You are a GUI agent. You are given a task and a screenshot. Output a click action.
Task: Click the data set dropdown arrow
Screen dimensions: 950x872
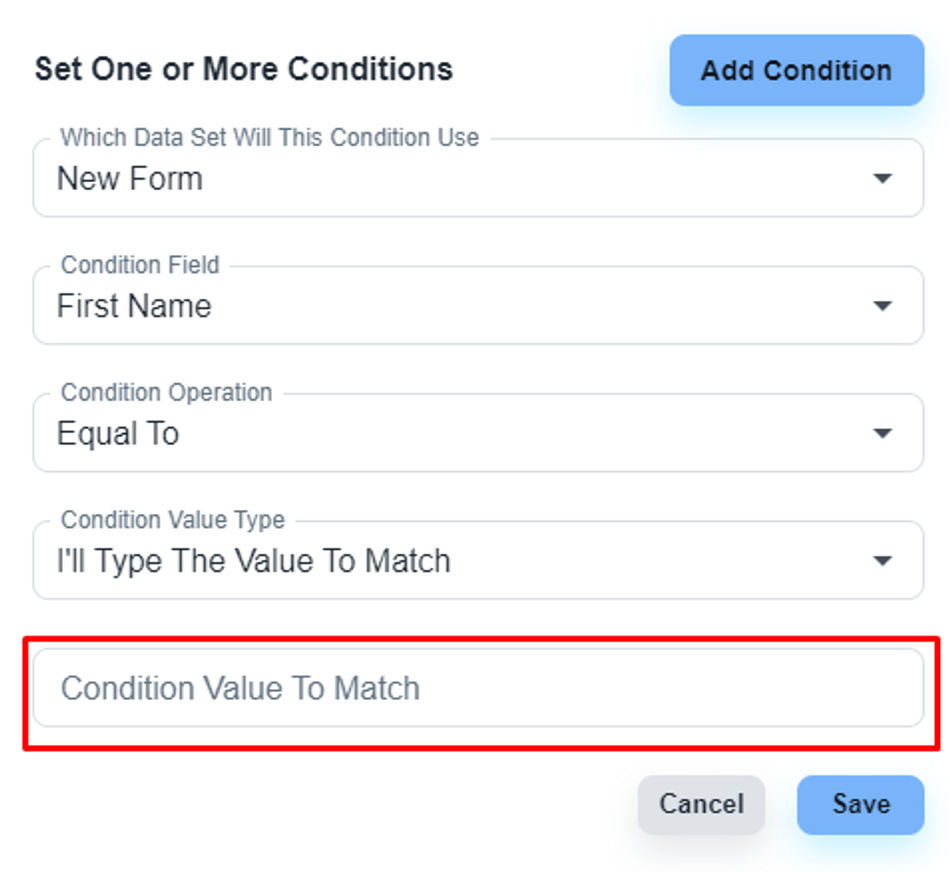pyautogui.click(x=882, y=179)
